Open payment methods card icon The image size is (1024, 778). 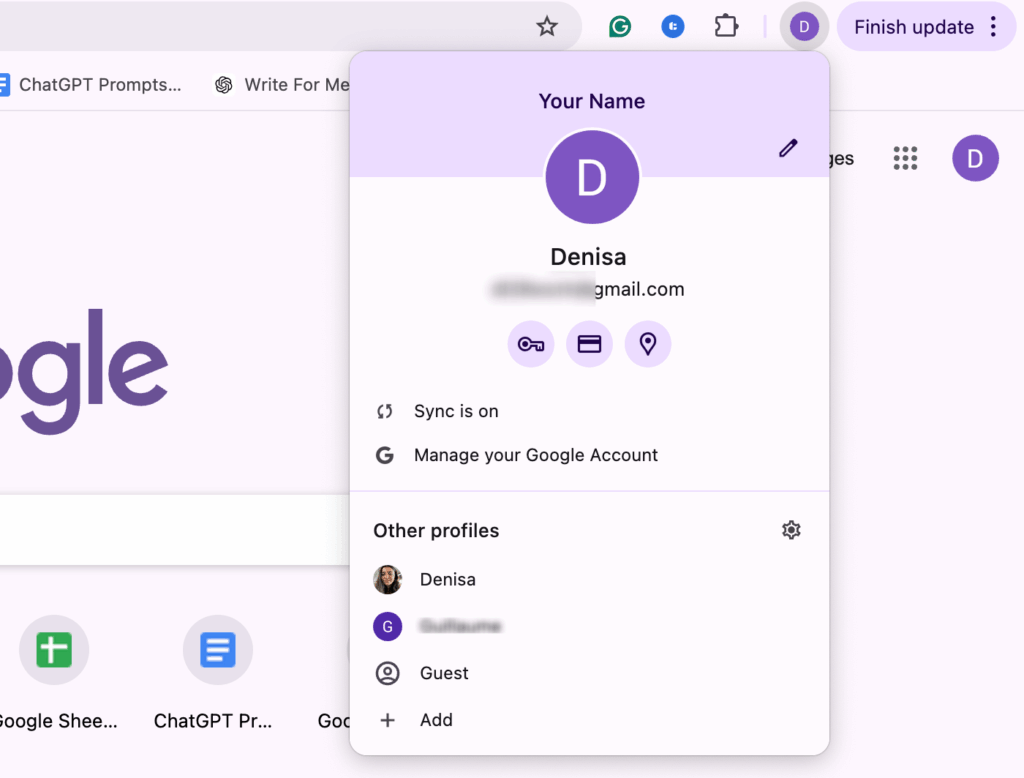tap(589, 345)
